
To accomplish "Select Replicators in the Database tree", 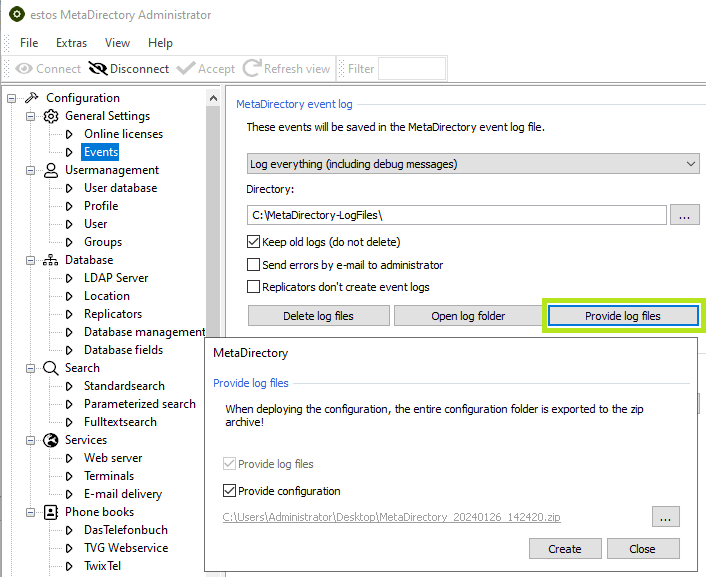I will [x=113, y=314].
